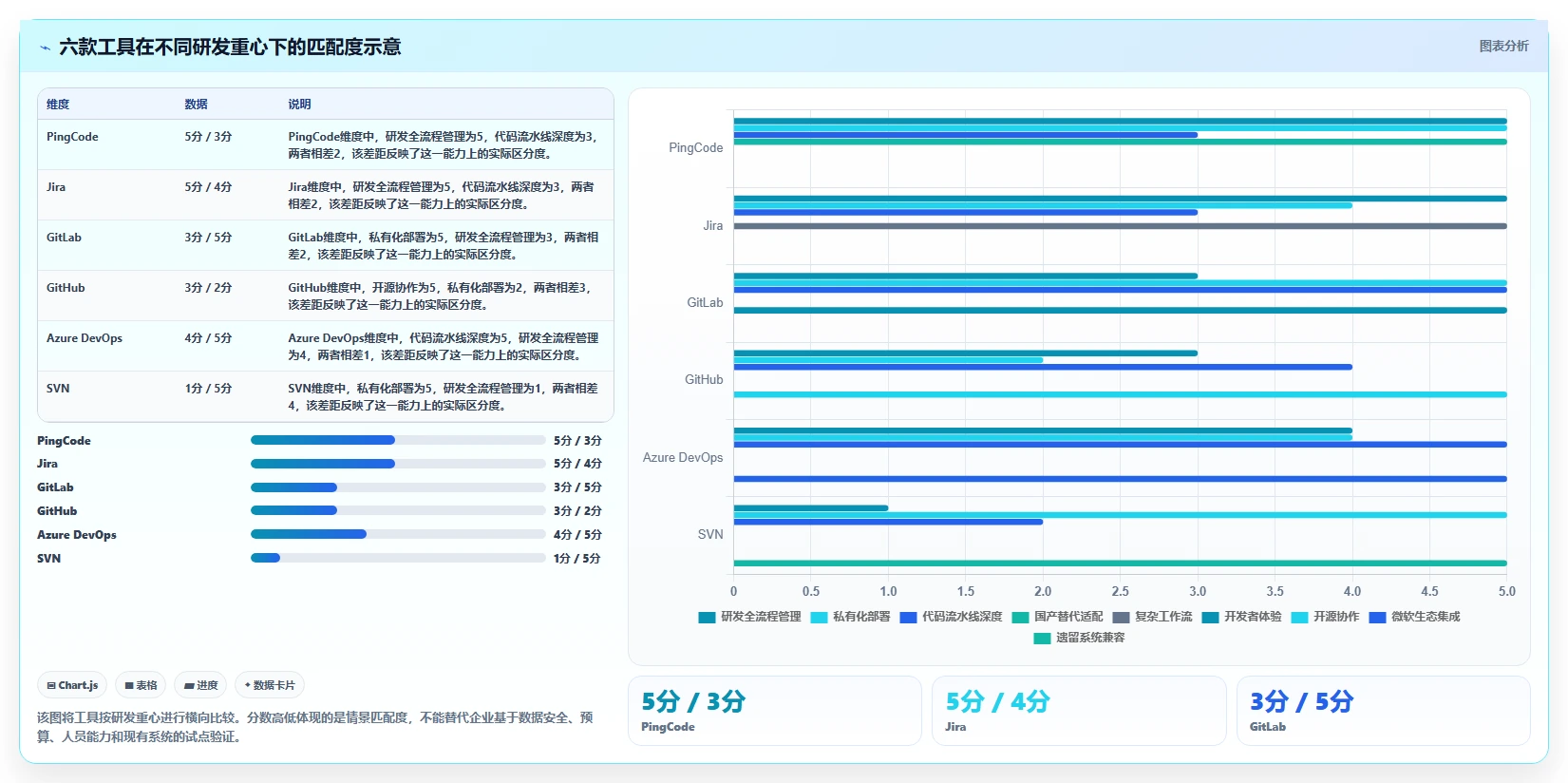
Task: Toggle the 遗留系统兼容 legend entry
Action: point(1079,638)
